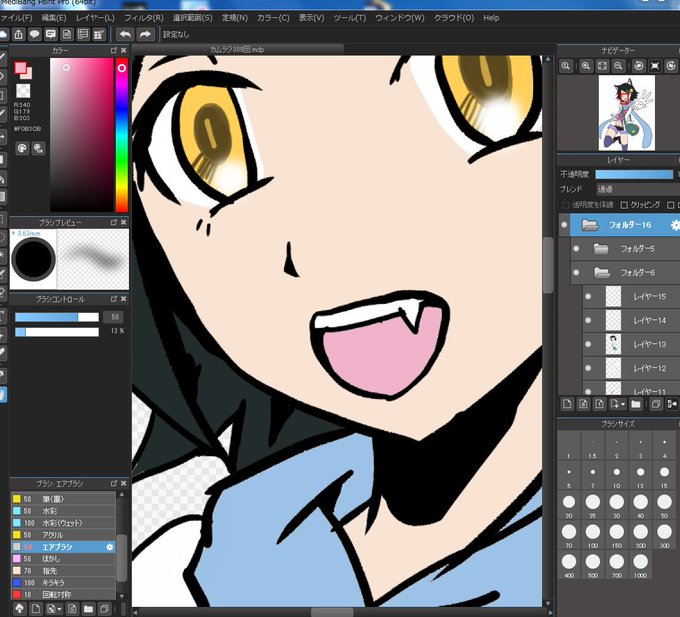Screen dimensions: 680x617
Task: Open settings gear of Folder-16 layer
Action: pyautogui.click(x=675, y=225)
